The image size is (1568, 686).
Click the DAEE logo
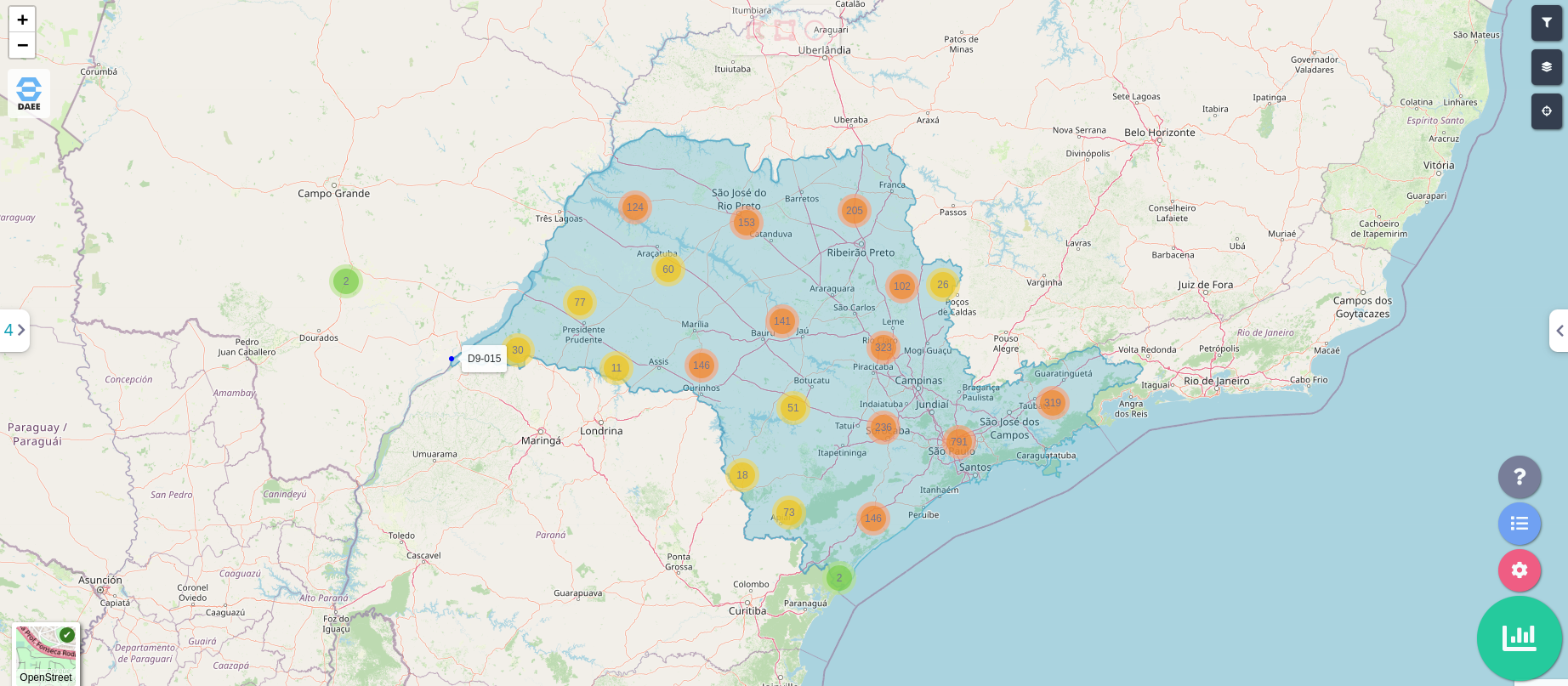(x=29, y=94)
